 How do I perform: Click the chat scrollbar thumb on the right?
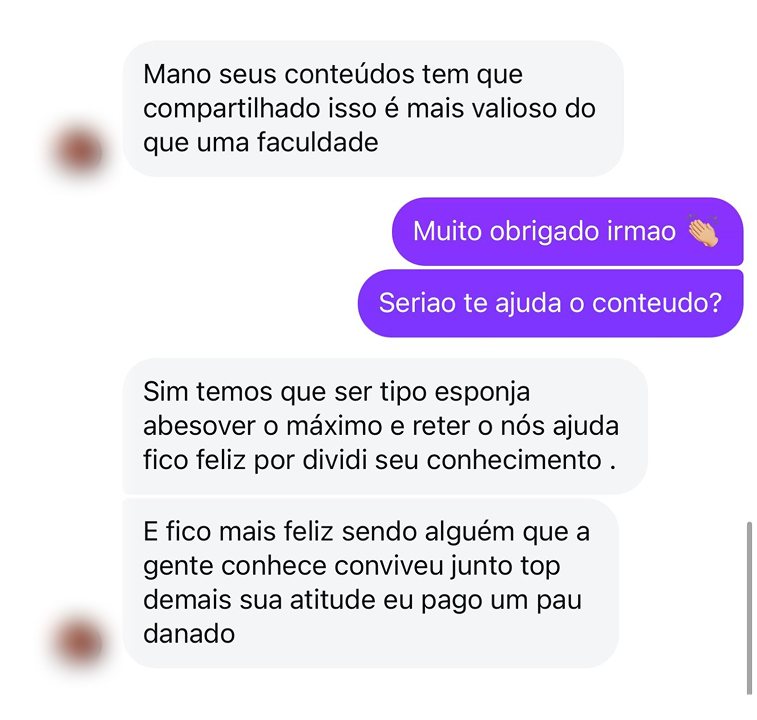[x=749, y=607]
